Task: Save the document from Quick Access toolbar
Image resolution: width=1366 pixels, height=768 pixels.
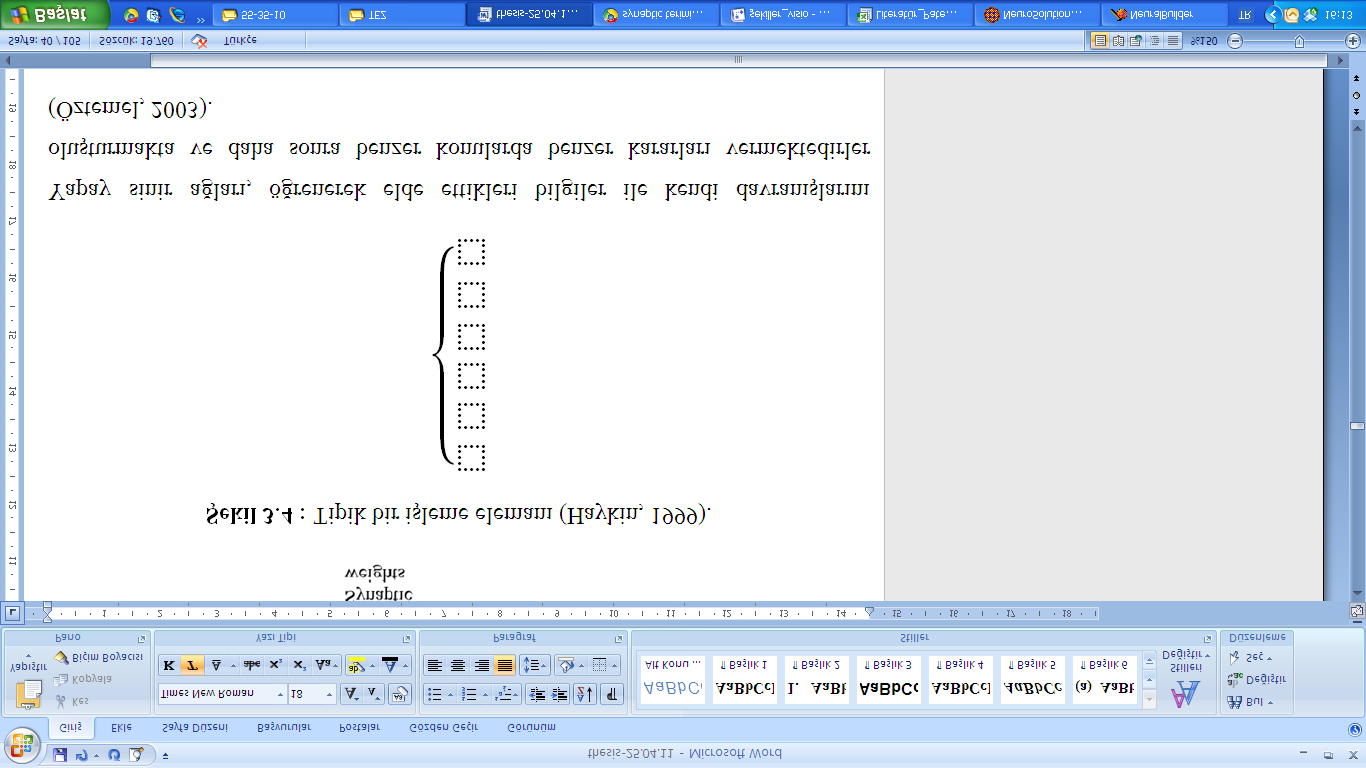Action: pyautogui.click(x=60, y=755)
